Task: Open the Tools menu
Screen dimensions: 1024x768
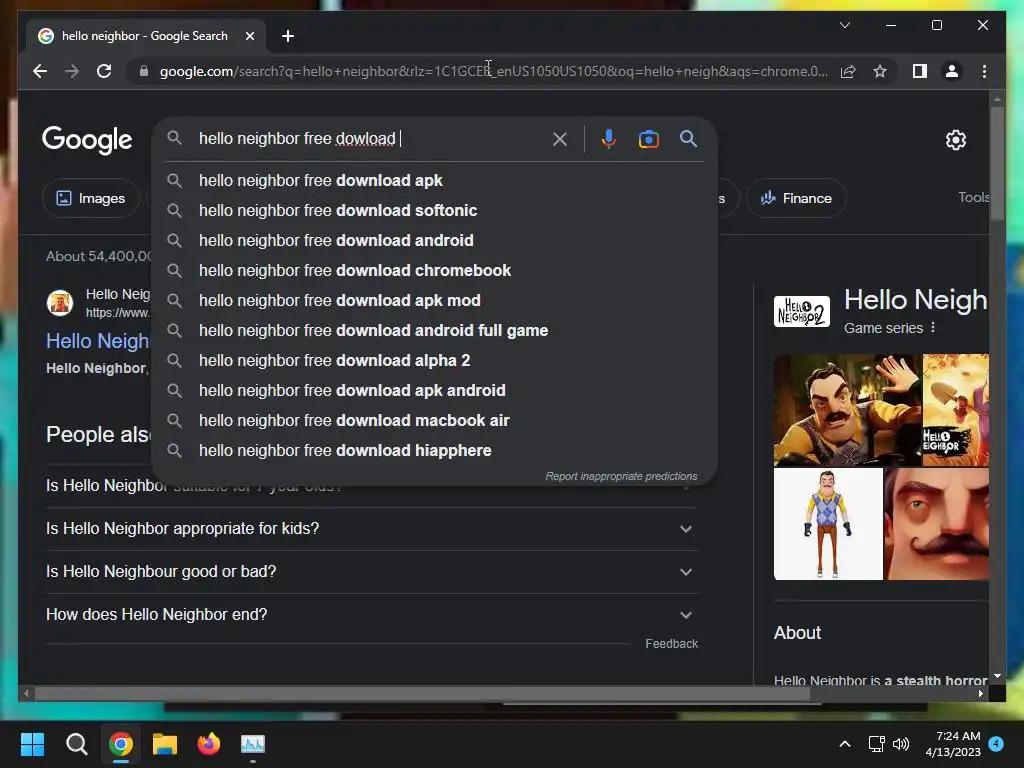Action: [x=973, y=197]
